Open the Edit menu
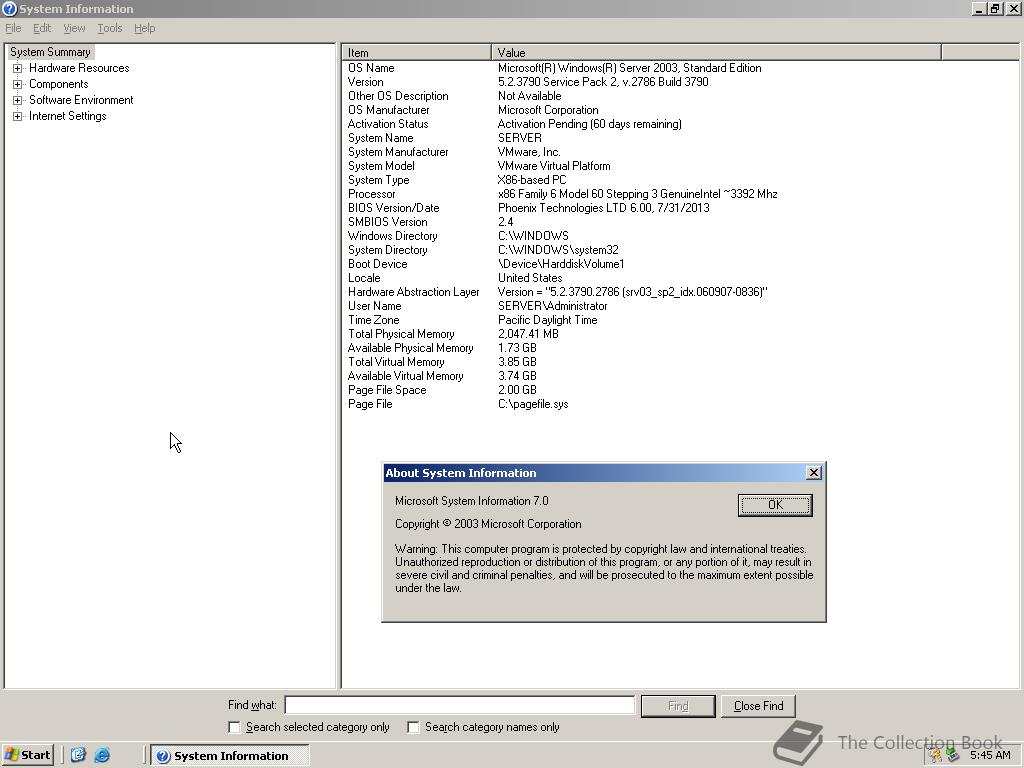This screenshot has width=1024, height=768. [x=42, y=28]
